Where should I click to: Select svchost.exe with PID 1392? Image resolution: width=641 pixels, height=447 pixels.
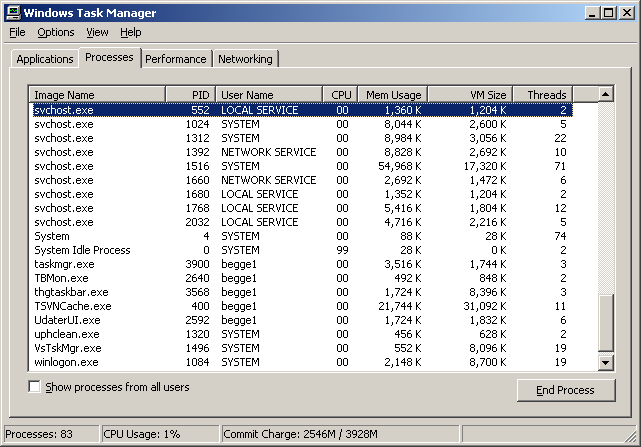(x=302, y=152)
